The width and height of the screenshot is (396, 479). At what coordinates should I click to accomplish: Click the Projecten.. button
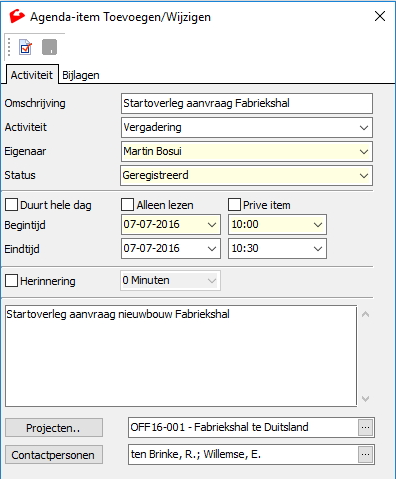[54, 428]
